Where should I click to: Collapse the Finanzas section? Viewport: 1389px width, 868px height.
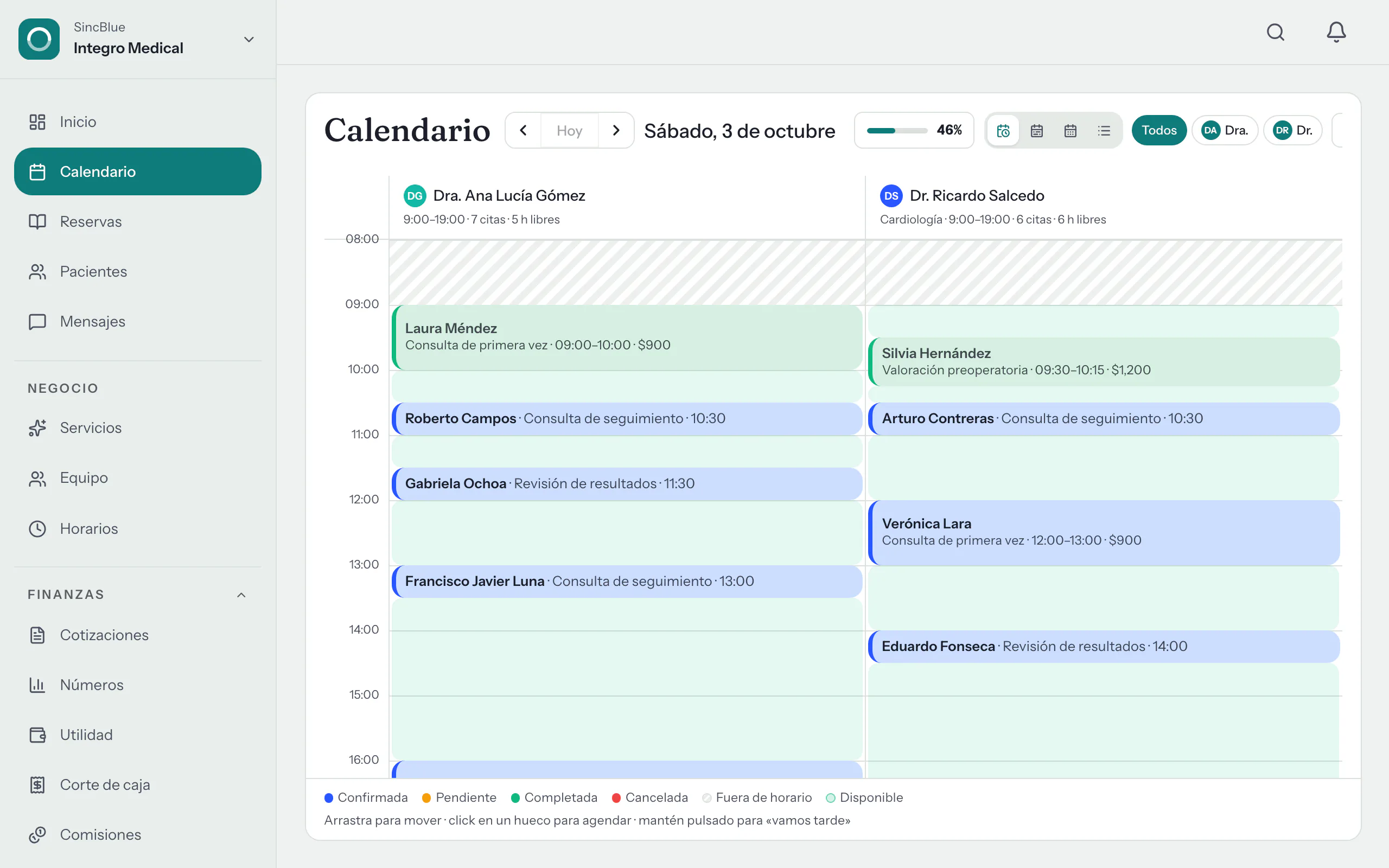coord(241,595)
